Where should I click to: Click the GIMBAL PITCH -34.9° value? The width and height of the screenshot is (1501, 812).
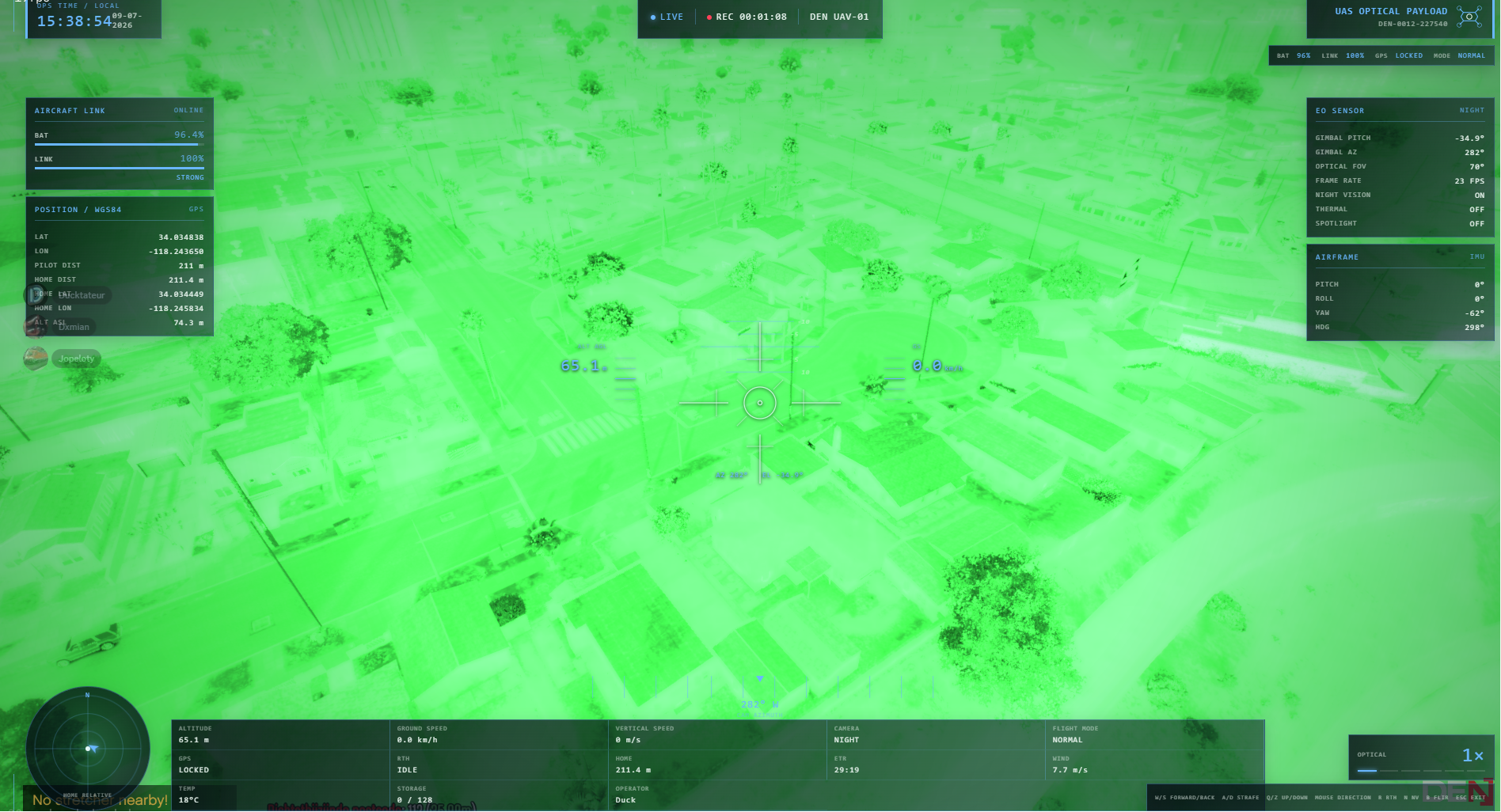(x=1469, y=138)
